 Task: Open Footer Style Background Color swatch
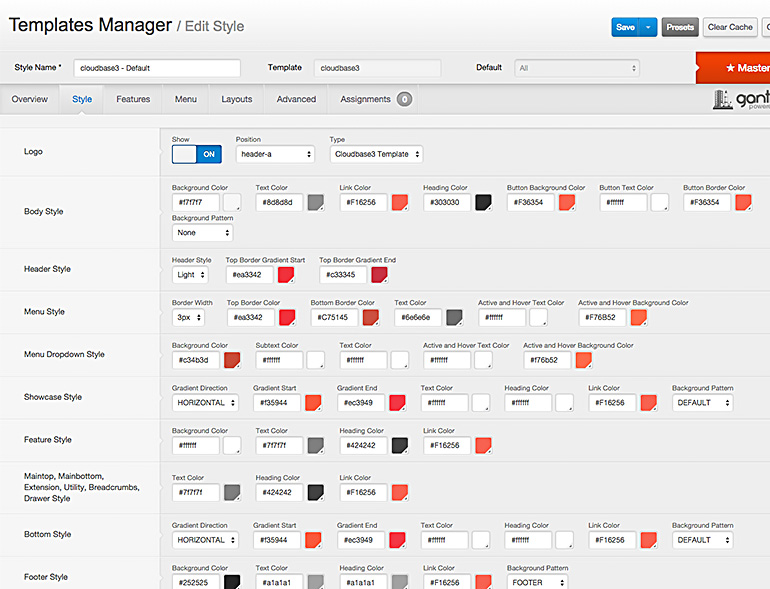232,582
